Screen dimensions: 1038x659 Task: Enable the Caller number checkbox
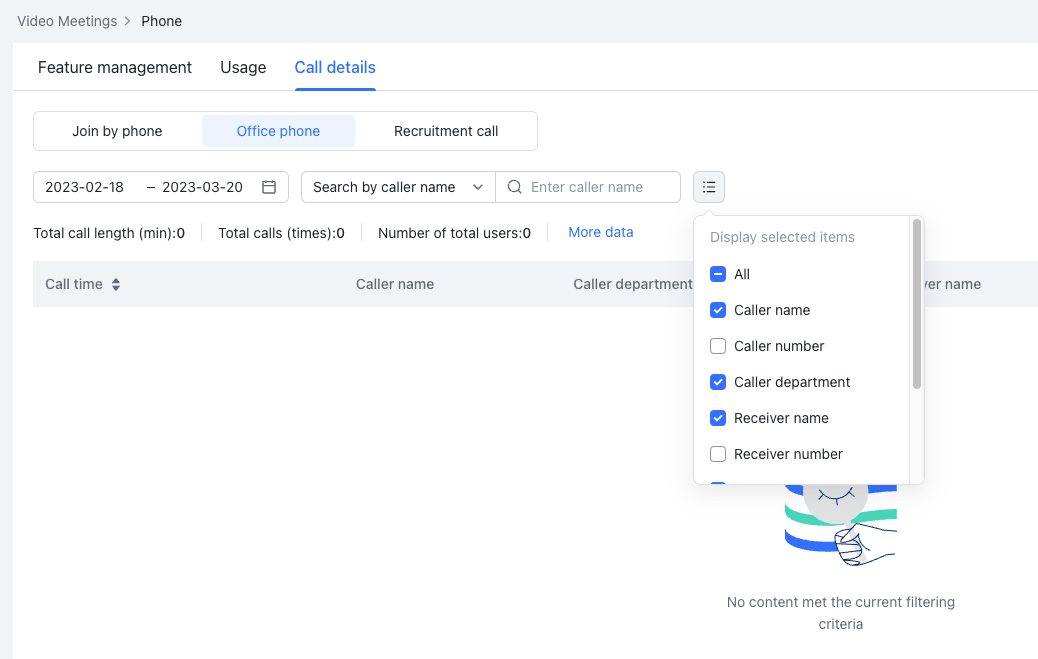pyautogui.click(x=718, y=346)
